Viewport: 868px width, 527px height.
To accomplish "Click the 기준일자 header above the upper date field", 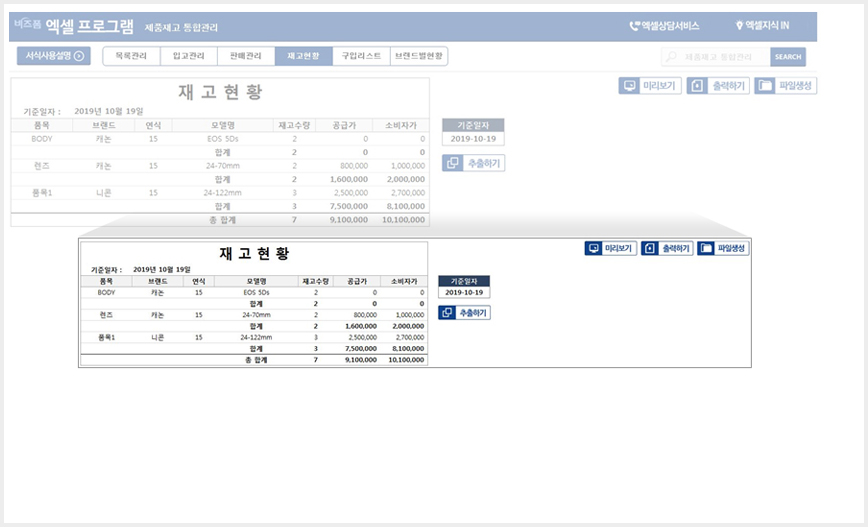I will coord(473,126).
